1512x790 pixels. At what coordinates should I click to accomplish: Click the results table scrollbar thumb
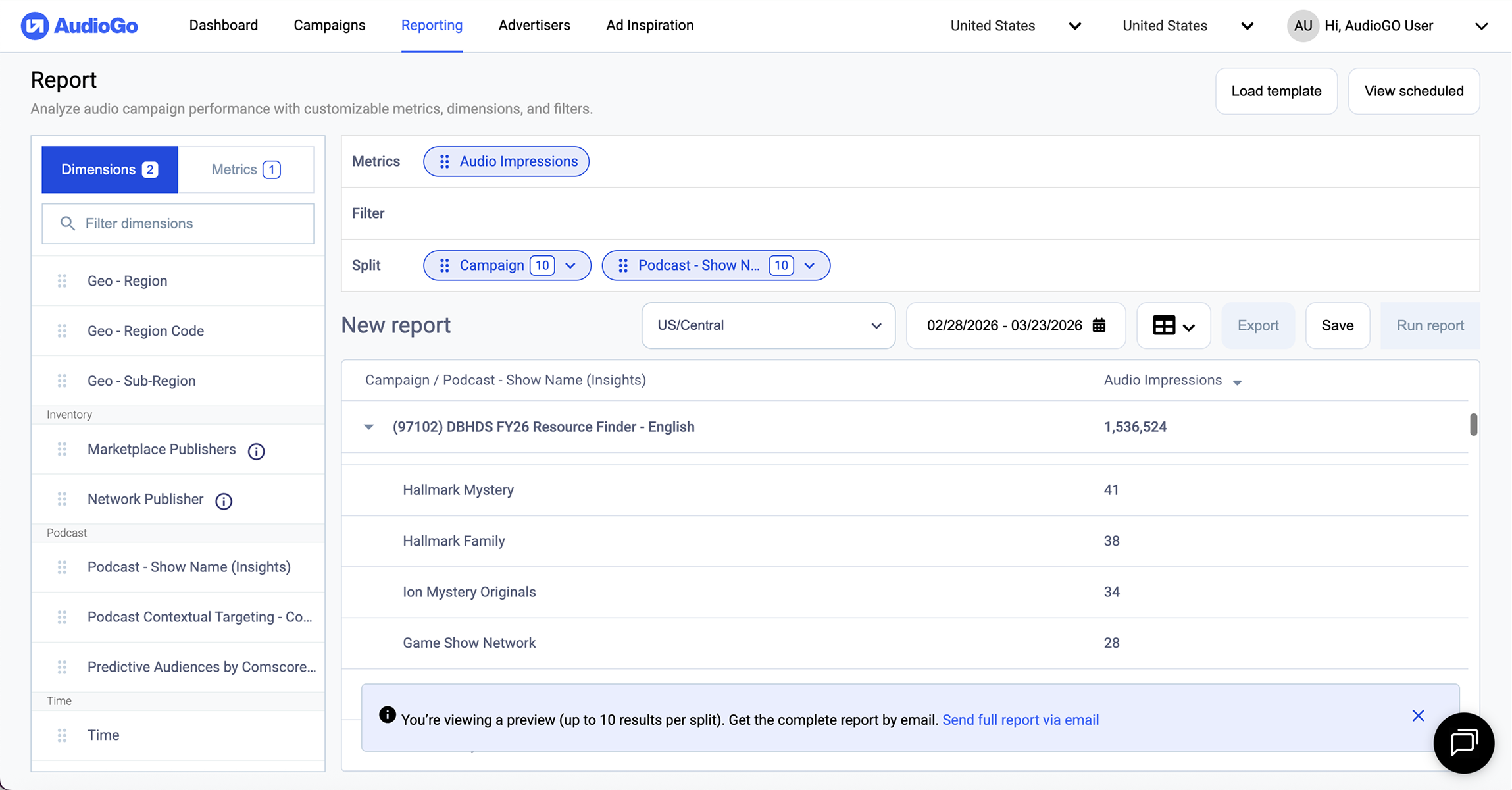point(1473,425)
